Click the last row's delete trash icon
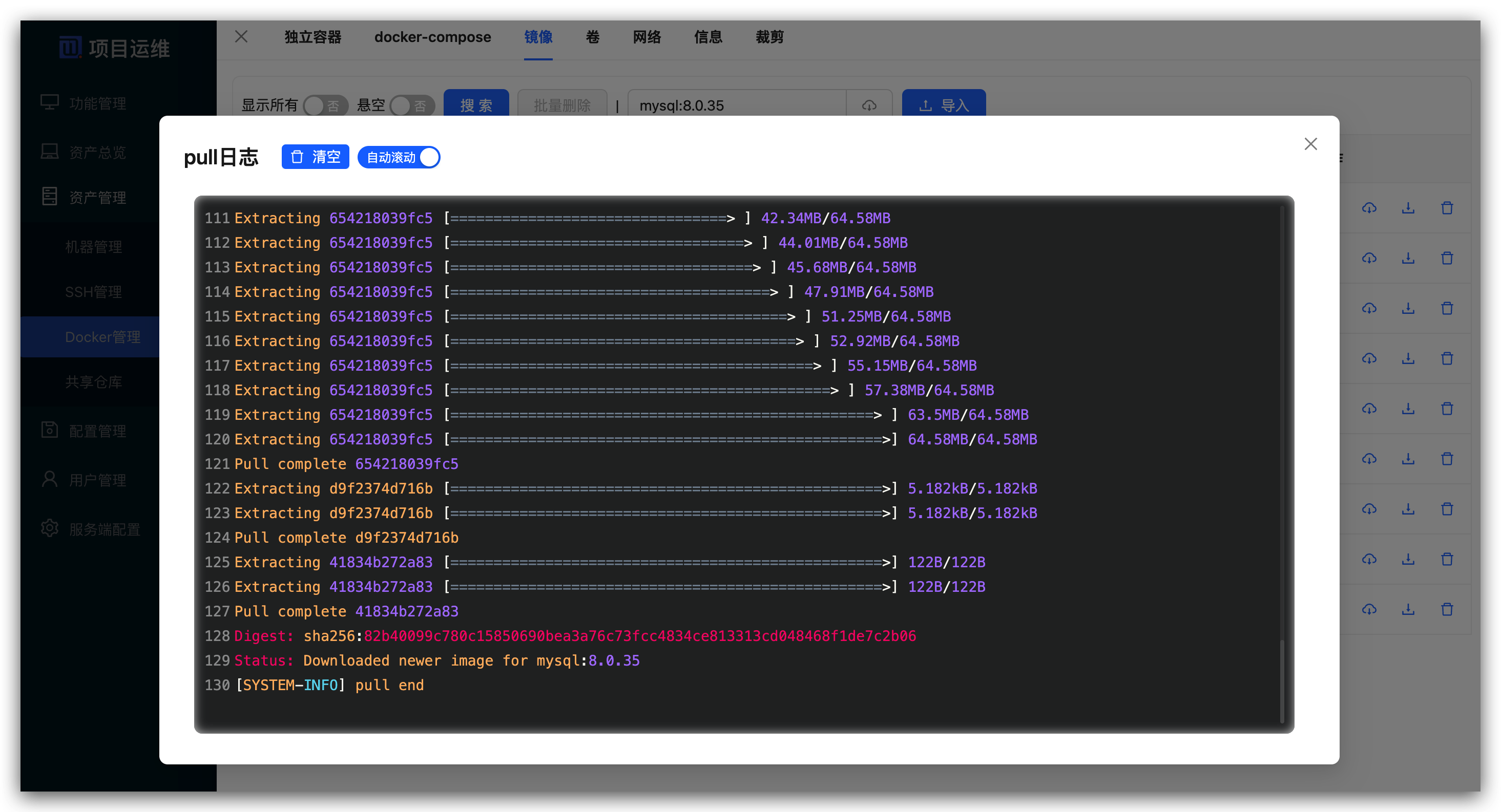 click(1447, 609)
